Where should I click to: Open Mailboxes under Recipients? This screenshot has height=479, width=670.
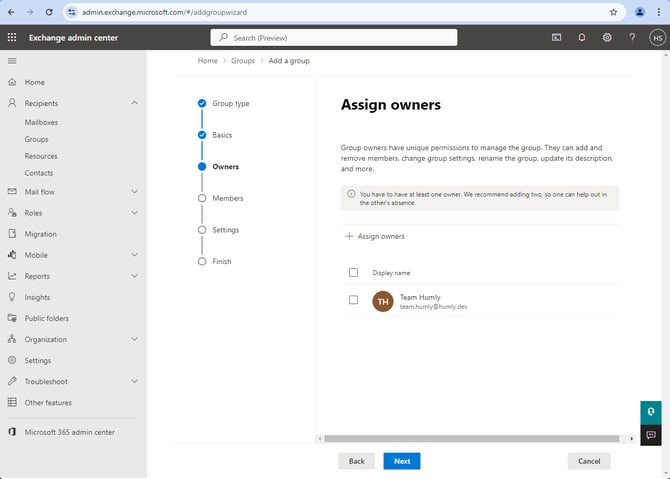tap(41, 122)
